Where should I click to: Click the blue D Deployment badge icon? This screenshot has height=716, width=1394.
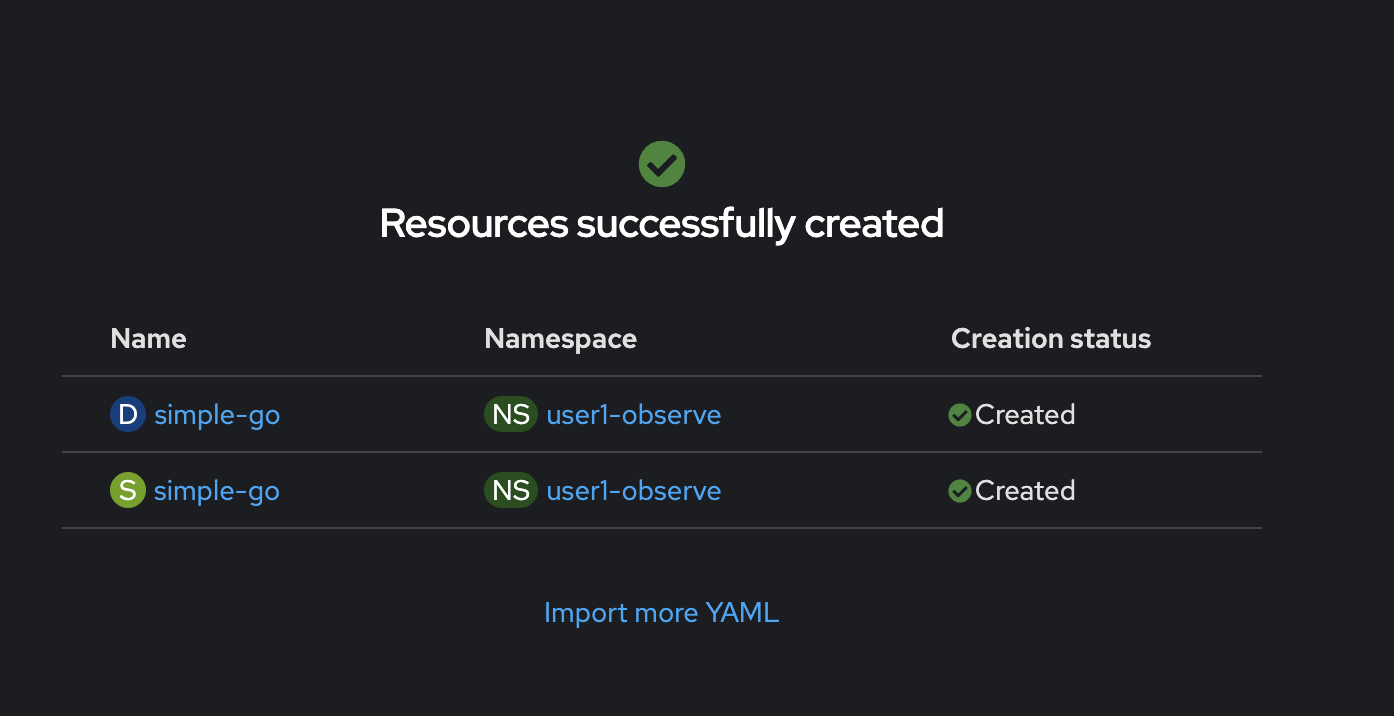pos(128,414)
